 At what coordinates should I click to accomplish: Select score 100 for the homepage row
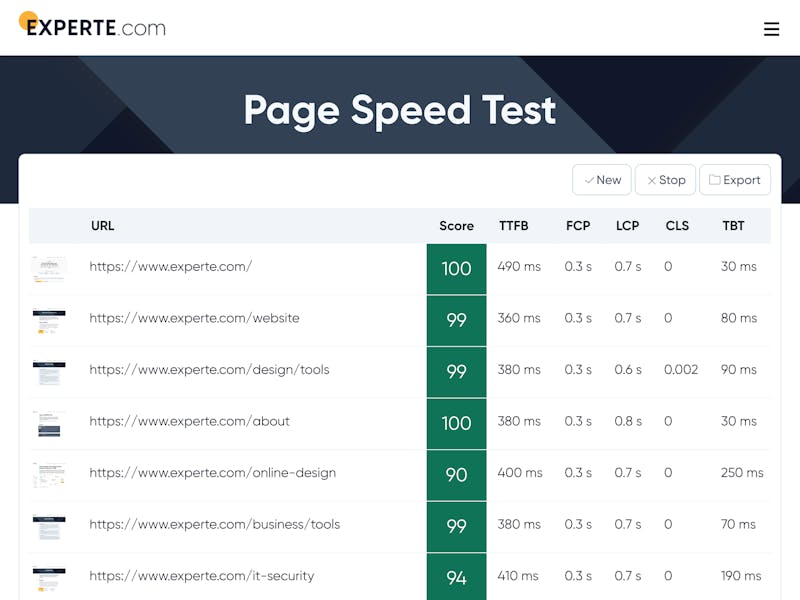(457, 269)
